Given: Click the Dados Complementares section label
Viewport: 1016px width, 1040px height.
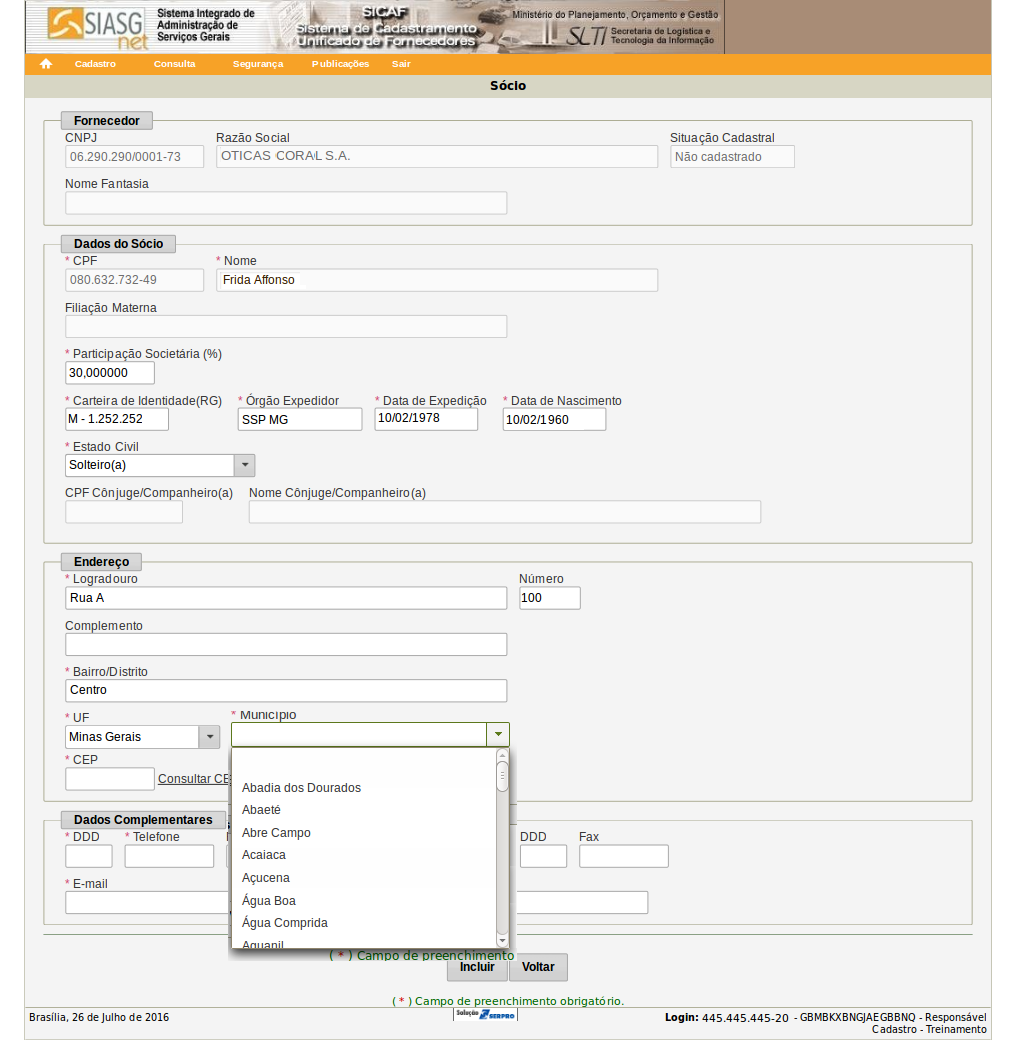Looking at the screenshot, I should tap(143, 820).
